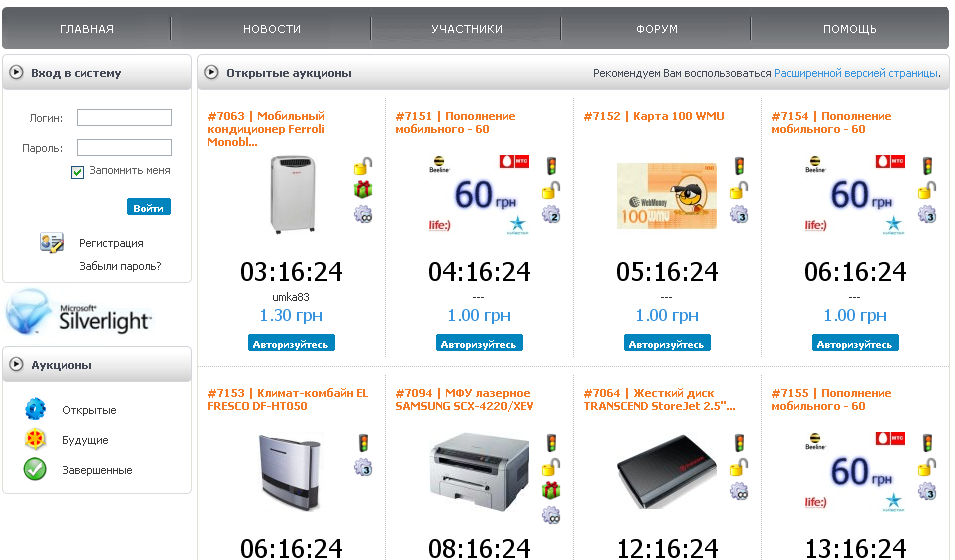Click the Пароль input field
The width and height of the screenshot is (955, 560).
[x=124, y=147]
